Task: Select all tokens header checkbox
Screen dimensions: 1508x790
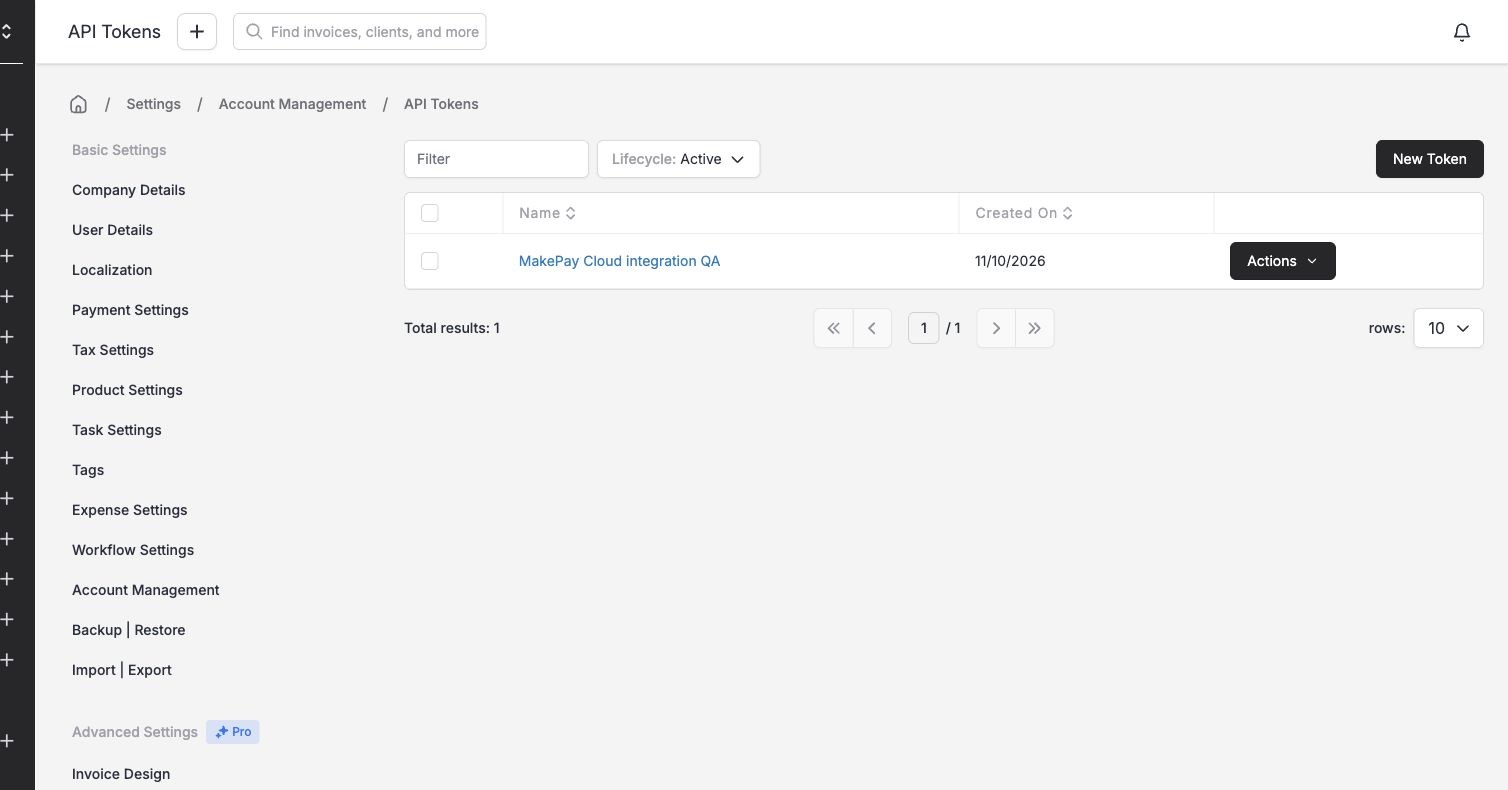Action: click(430, 213)
